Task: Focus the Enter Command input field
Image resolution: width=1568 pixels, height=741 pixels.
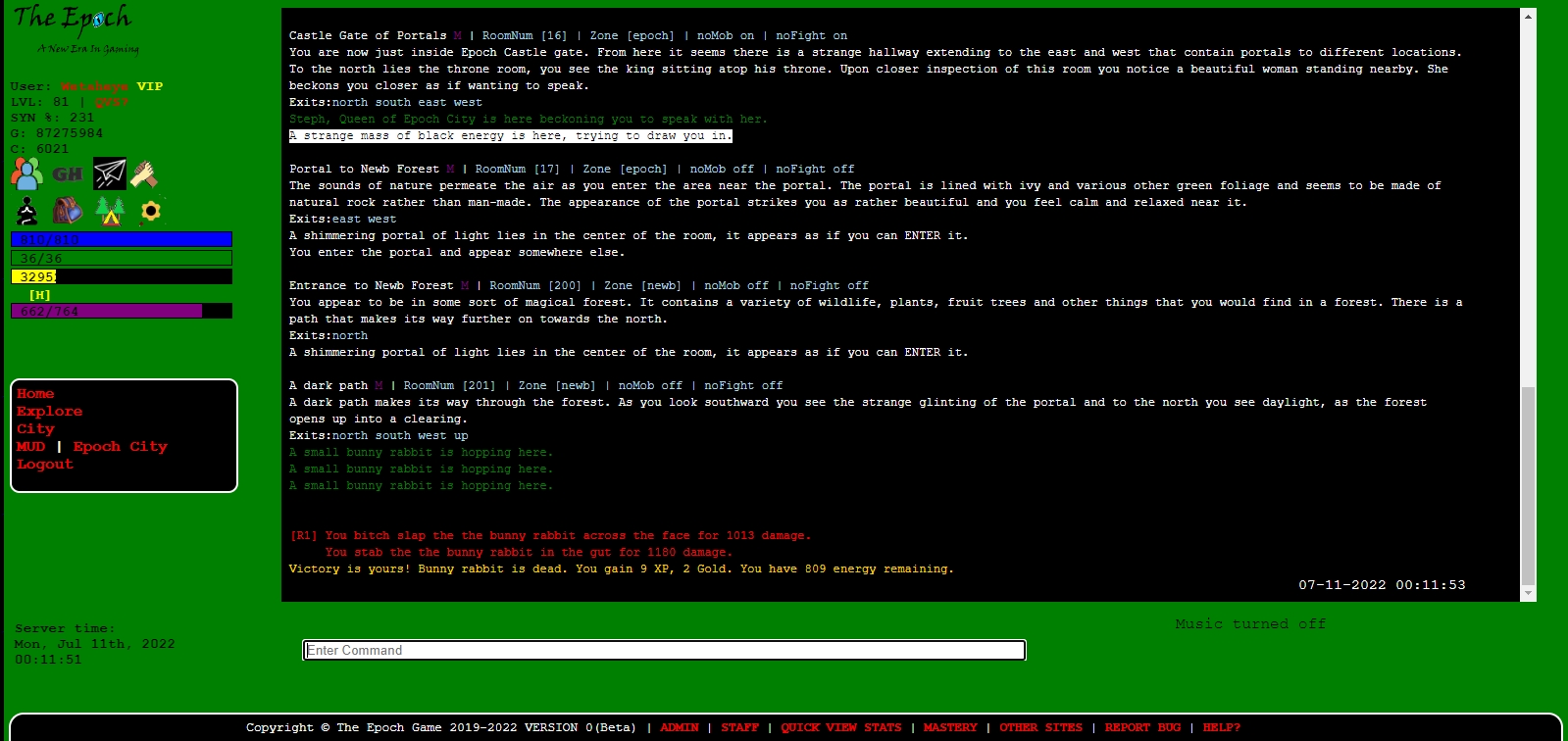Action: coord(664,651)
